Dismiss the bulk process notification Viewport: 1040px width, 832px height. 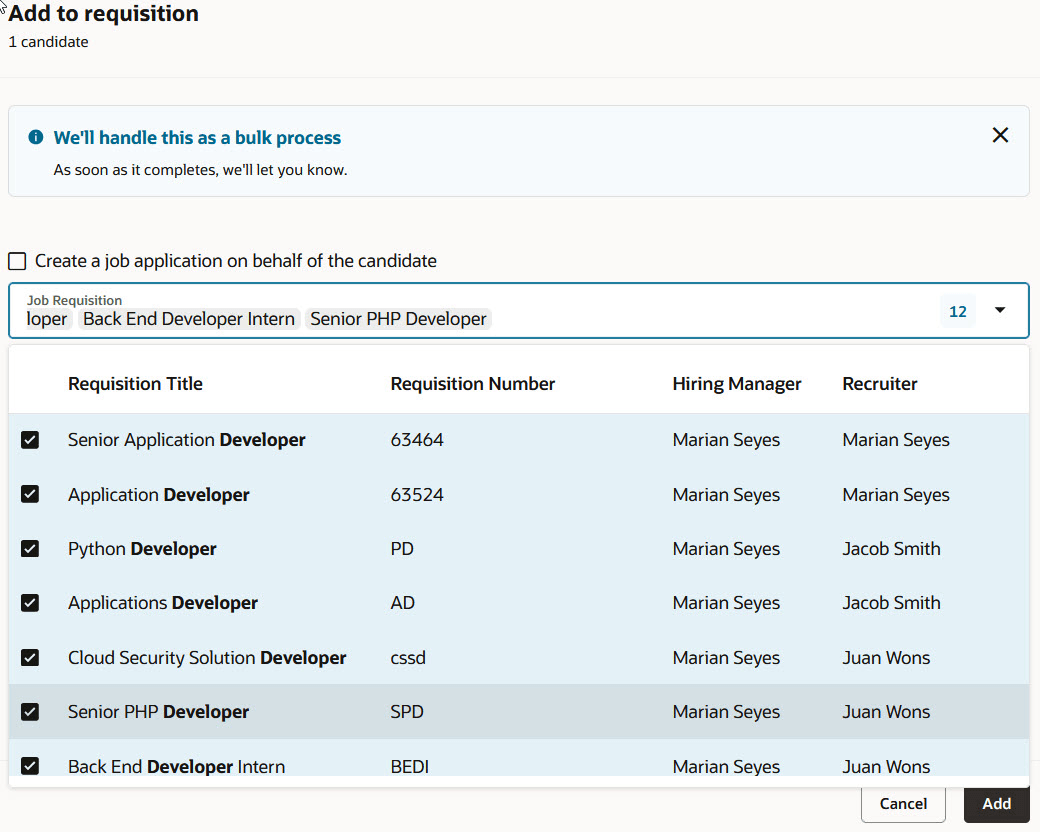[1000, 134]
